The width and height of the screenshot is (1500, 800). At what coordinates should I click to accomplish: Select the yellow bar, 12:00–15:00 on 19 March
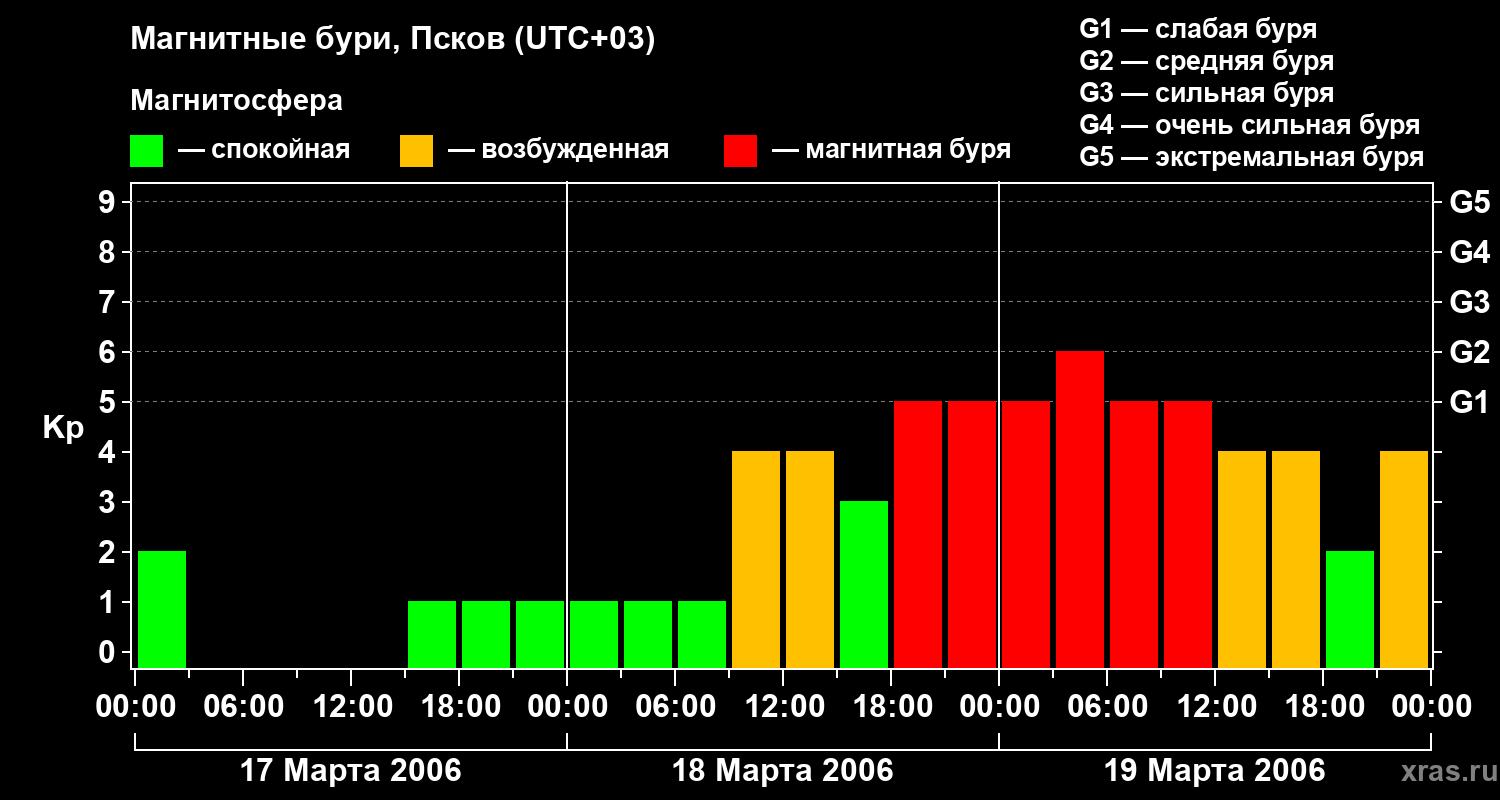click(1242, 559)
